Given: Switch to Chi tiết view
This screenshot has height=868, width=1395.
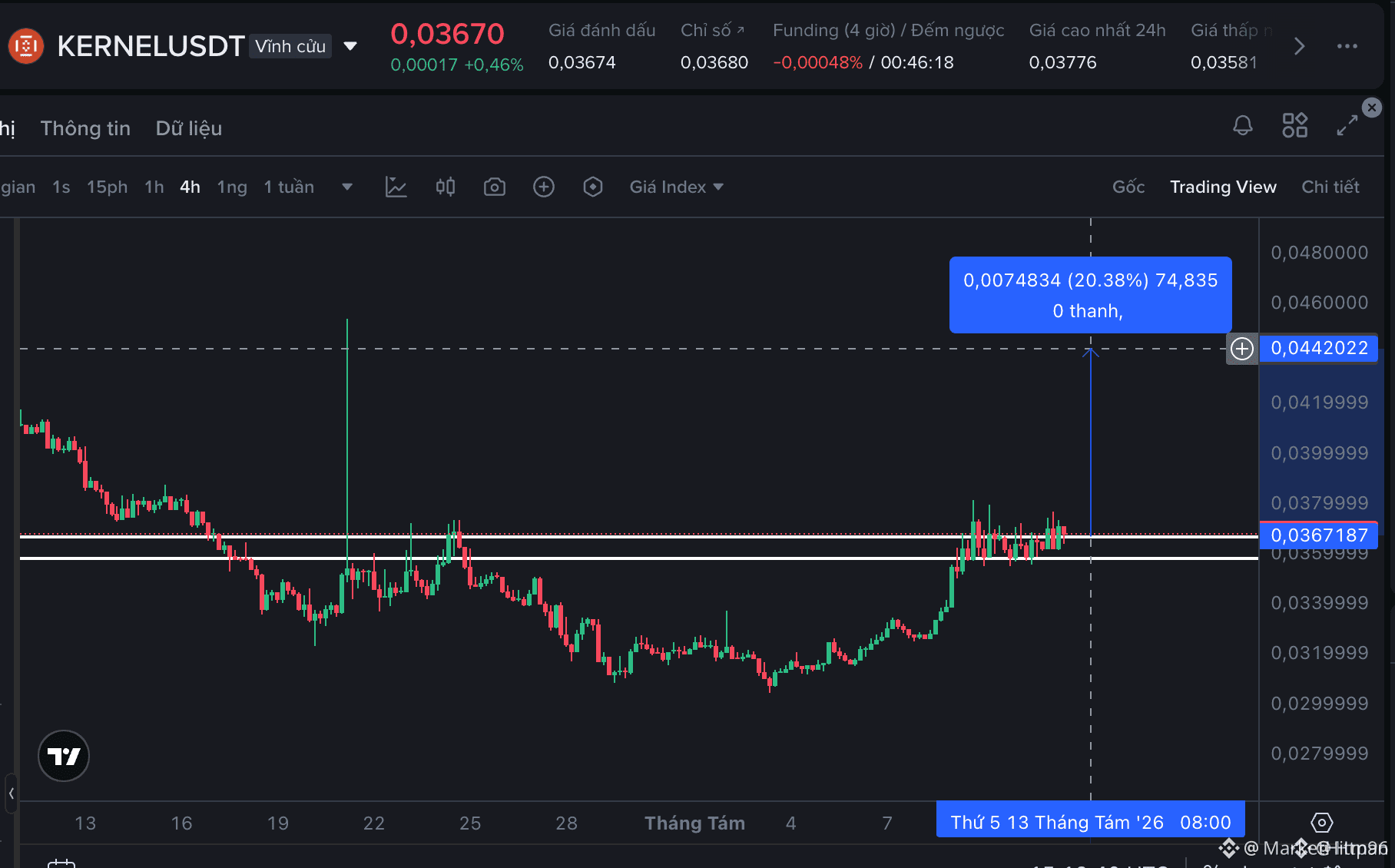Looking at the screenshot, I should point(1330,187).
